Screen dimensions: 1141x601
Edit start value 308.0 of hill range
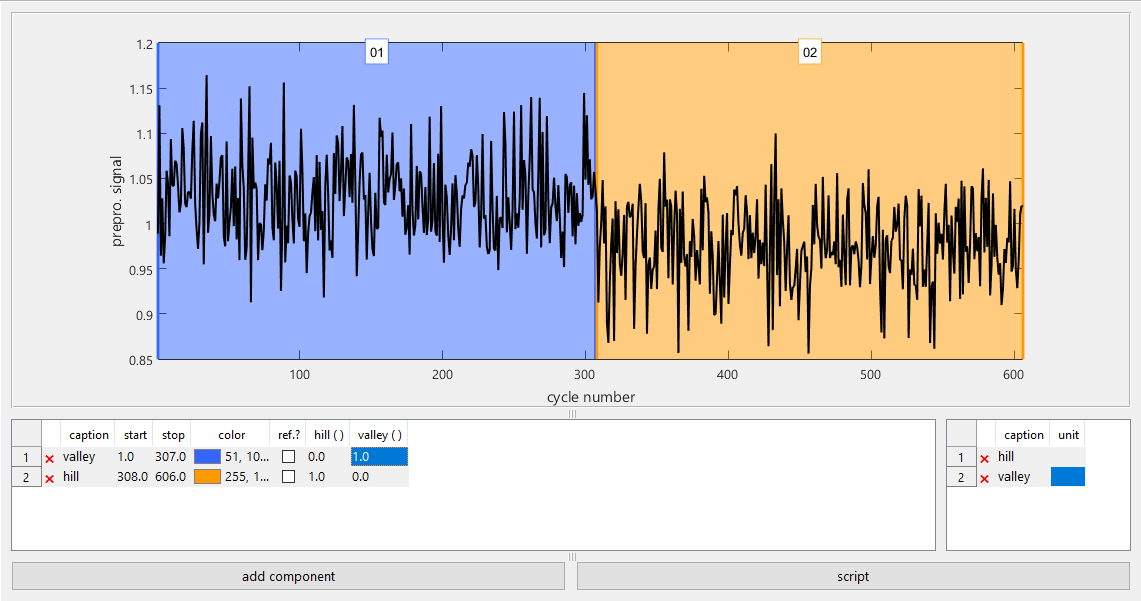point(132,477)
